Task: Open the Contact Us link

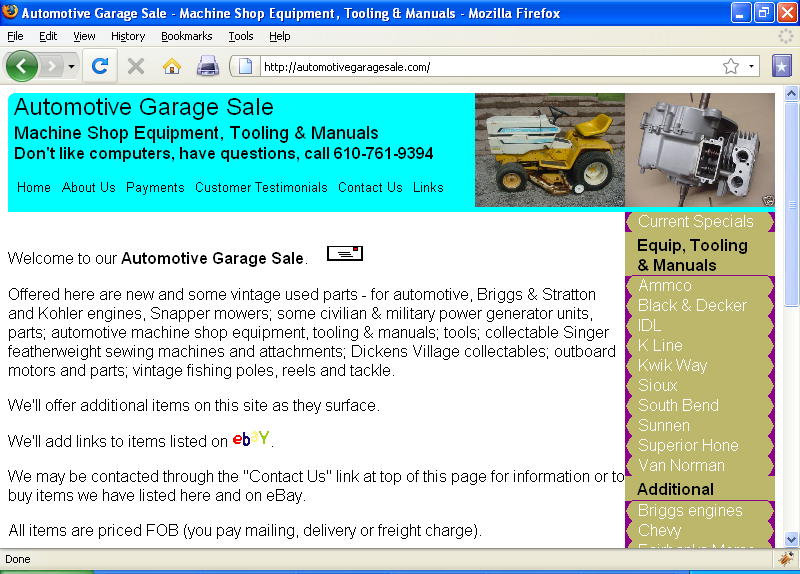Action: pyautogui.click(x=370, y=187)
